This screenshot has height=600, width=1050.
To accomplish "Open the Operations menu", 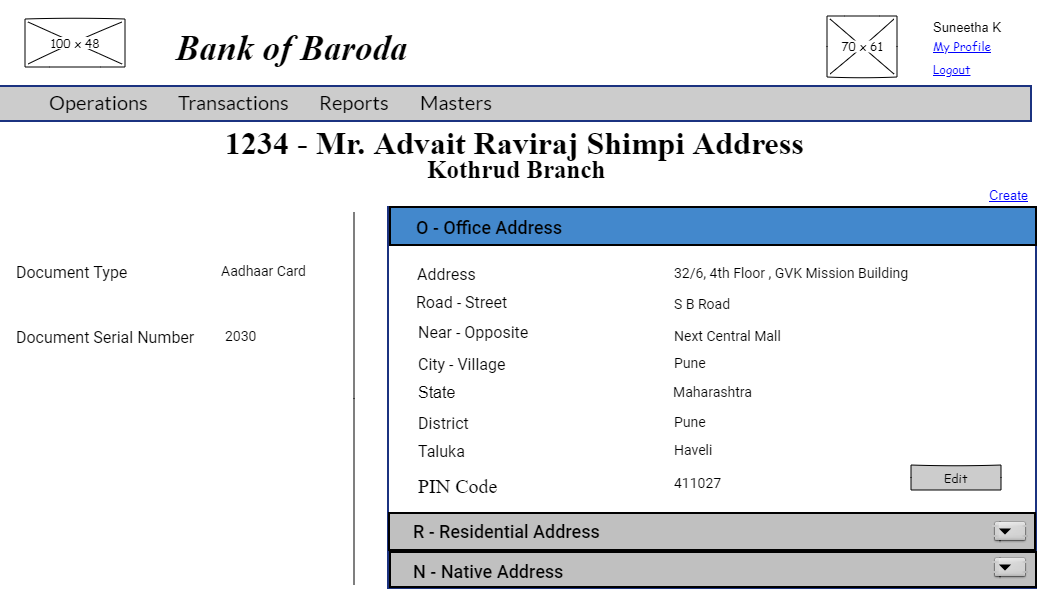I will pos(97,103).
